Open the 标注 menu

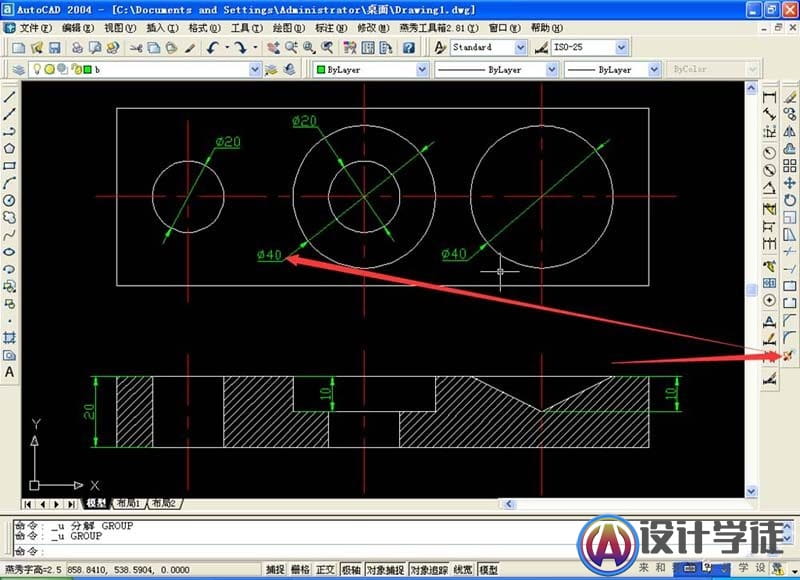click(x=331, y=28)
